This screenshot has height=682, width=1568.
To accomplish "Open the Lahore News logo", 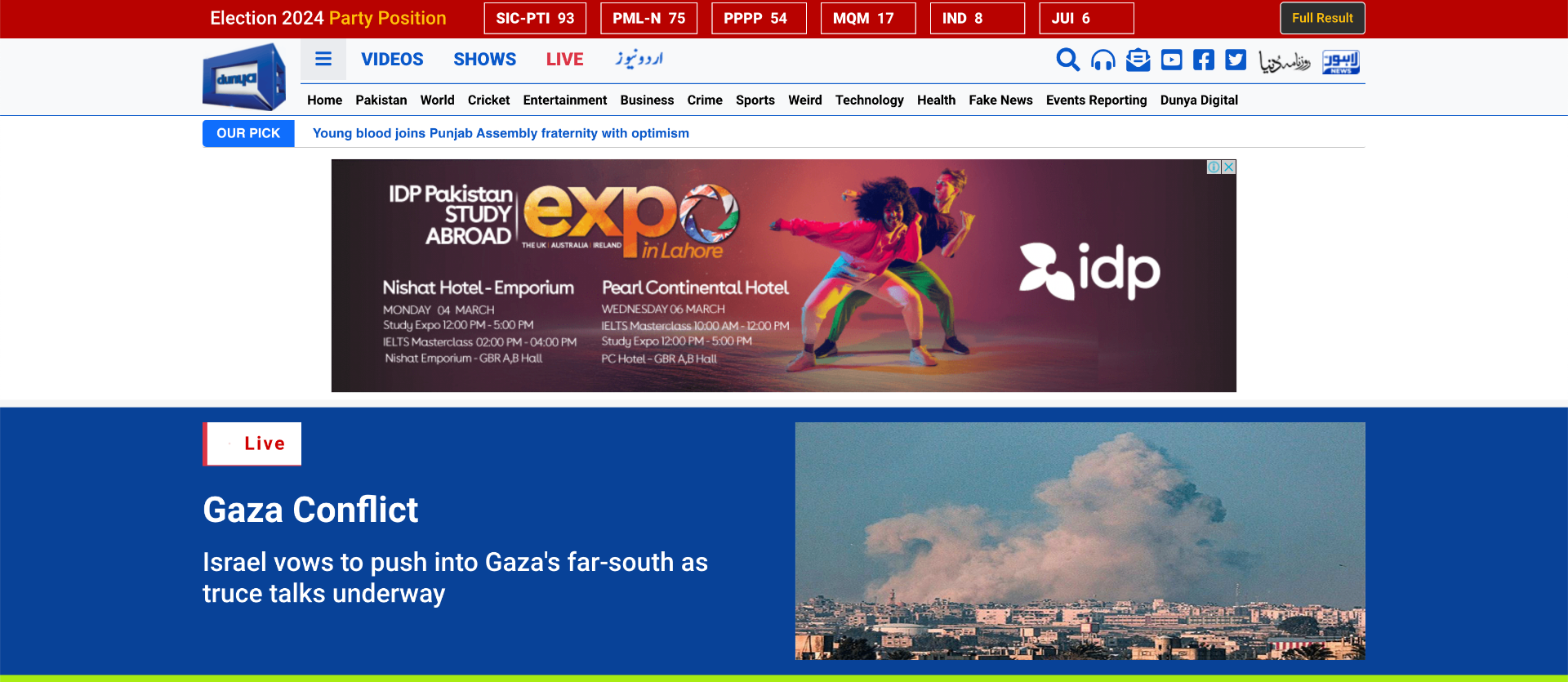I will [1341, 61].
